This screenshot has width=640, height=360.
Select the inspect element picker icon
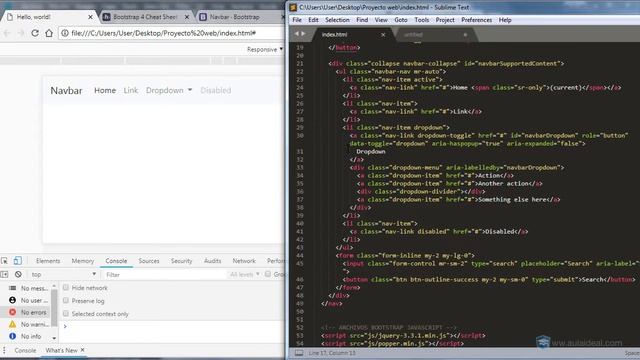point(4,260)
